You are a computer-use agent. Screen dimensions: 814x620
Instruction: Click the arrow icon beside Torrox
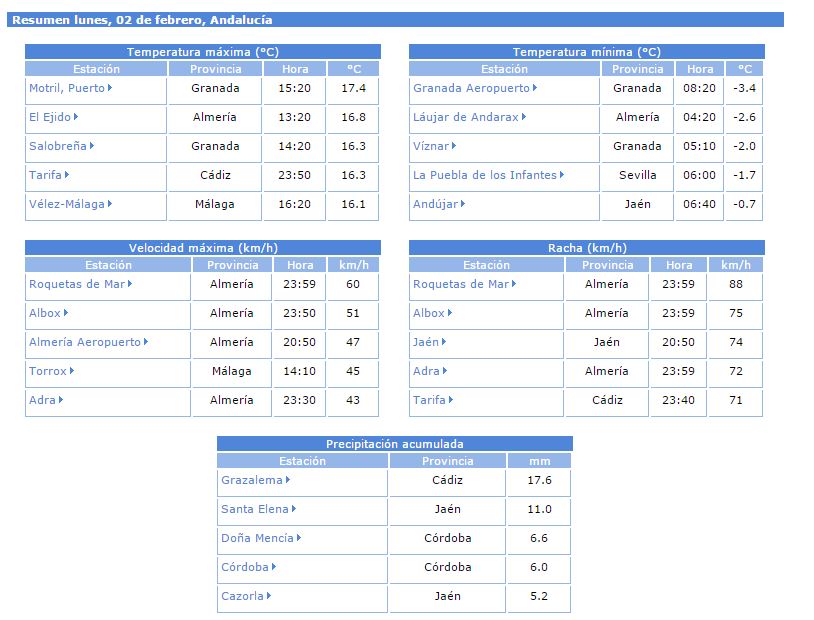tap(73, 371)
